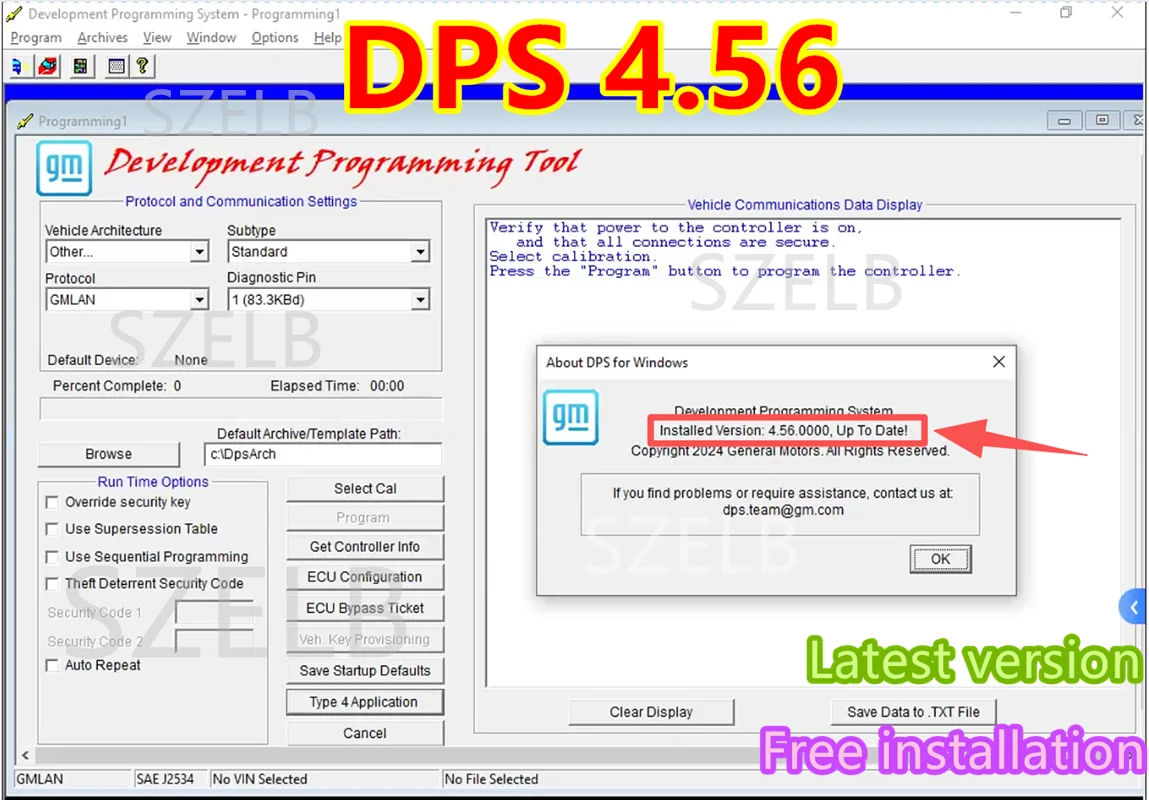Click 'No File Selected' in status bar
The width and height of the screenshot is (1149, 800).
point(491,779)
